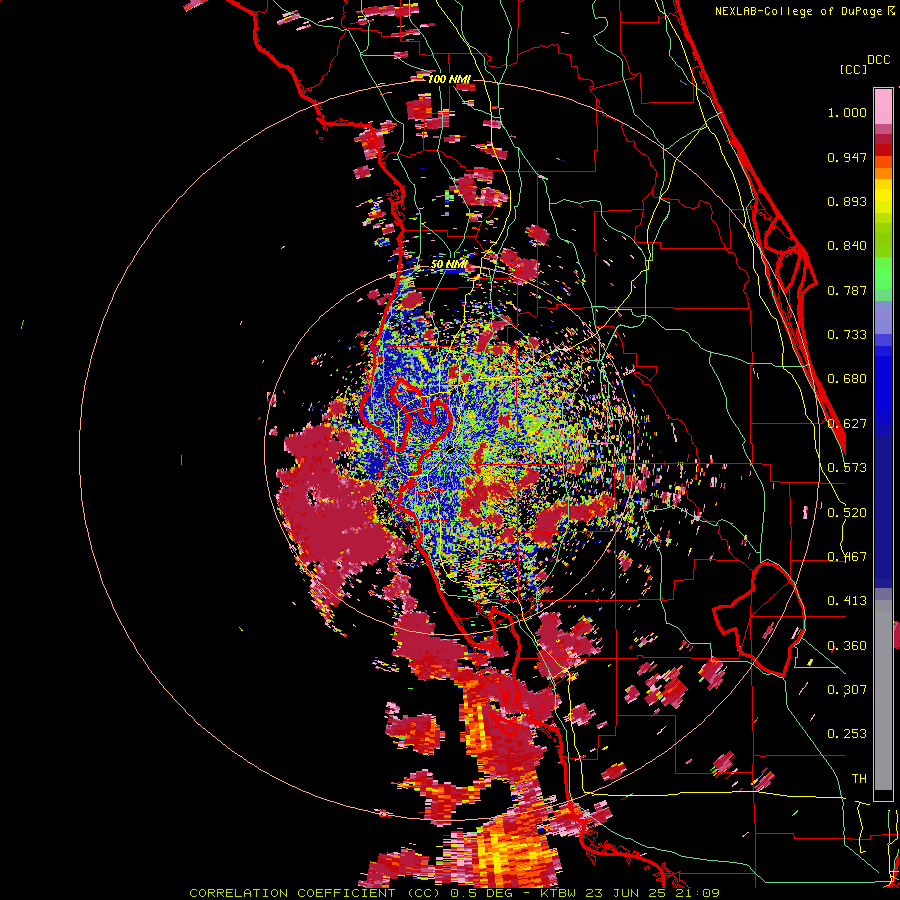This screenshot has height=900, width=900.
Task: Pick the gray segment of the color bar
Action: click(883, 695)
